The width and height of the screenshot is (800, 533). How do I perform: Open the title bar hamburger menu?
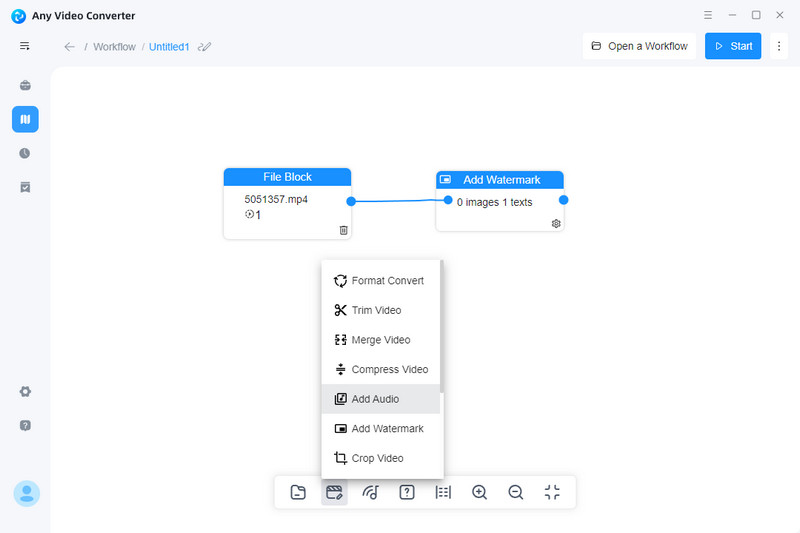tap(708, 15)
